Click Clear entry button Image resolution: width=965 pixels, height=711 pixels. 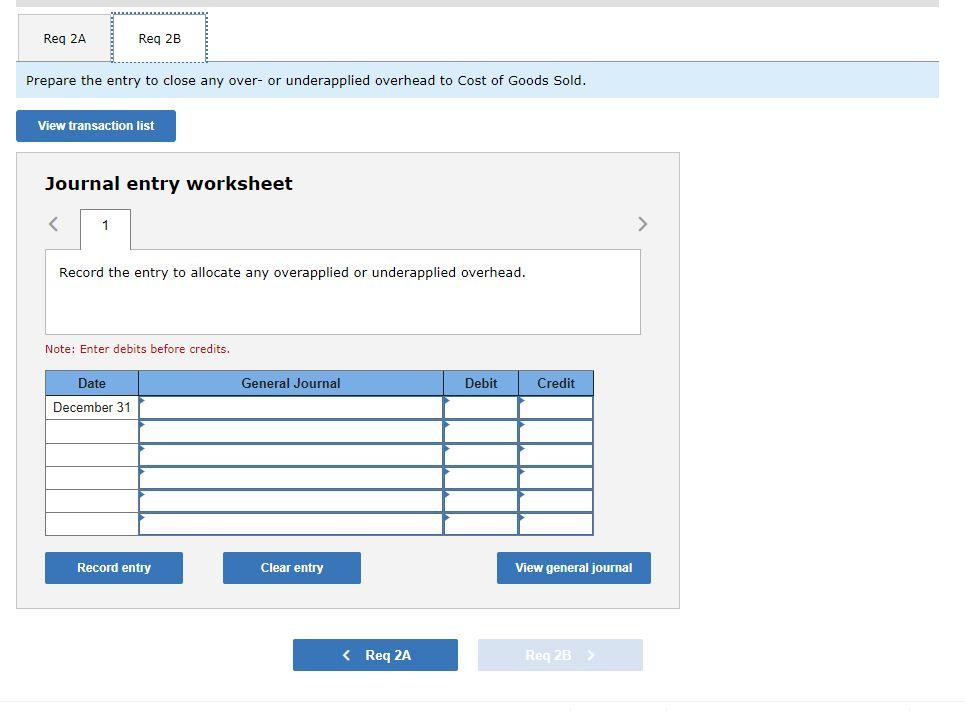point(292,568)
